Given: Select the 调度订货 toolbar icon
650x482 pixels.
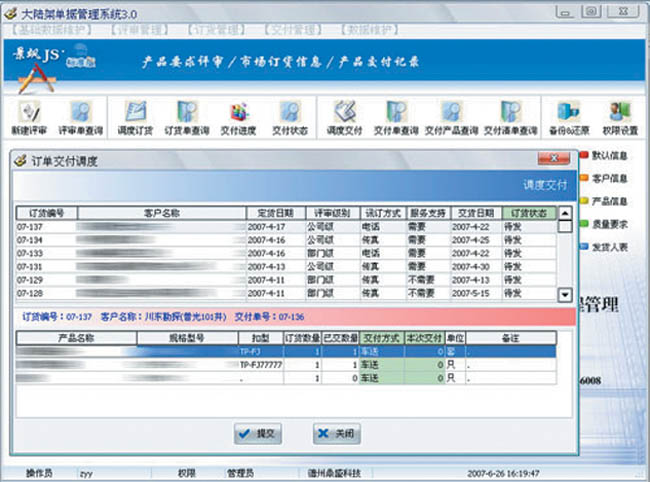Looking at the screenshot, I should pyautogui.click(x=134, y=117).
